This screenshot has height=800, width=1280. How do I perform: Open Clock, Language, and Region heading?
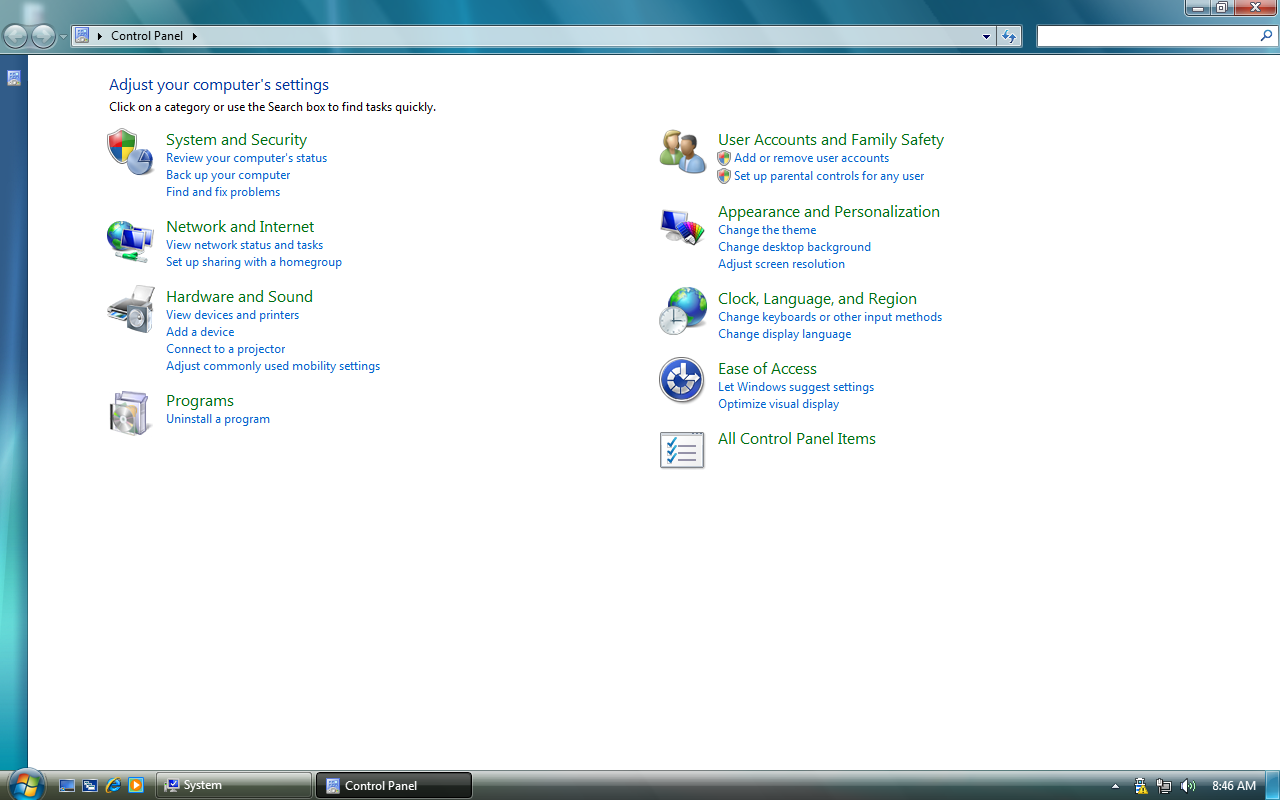click(817, 299)
